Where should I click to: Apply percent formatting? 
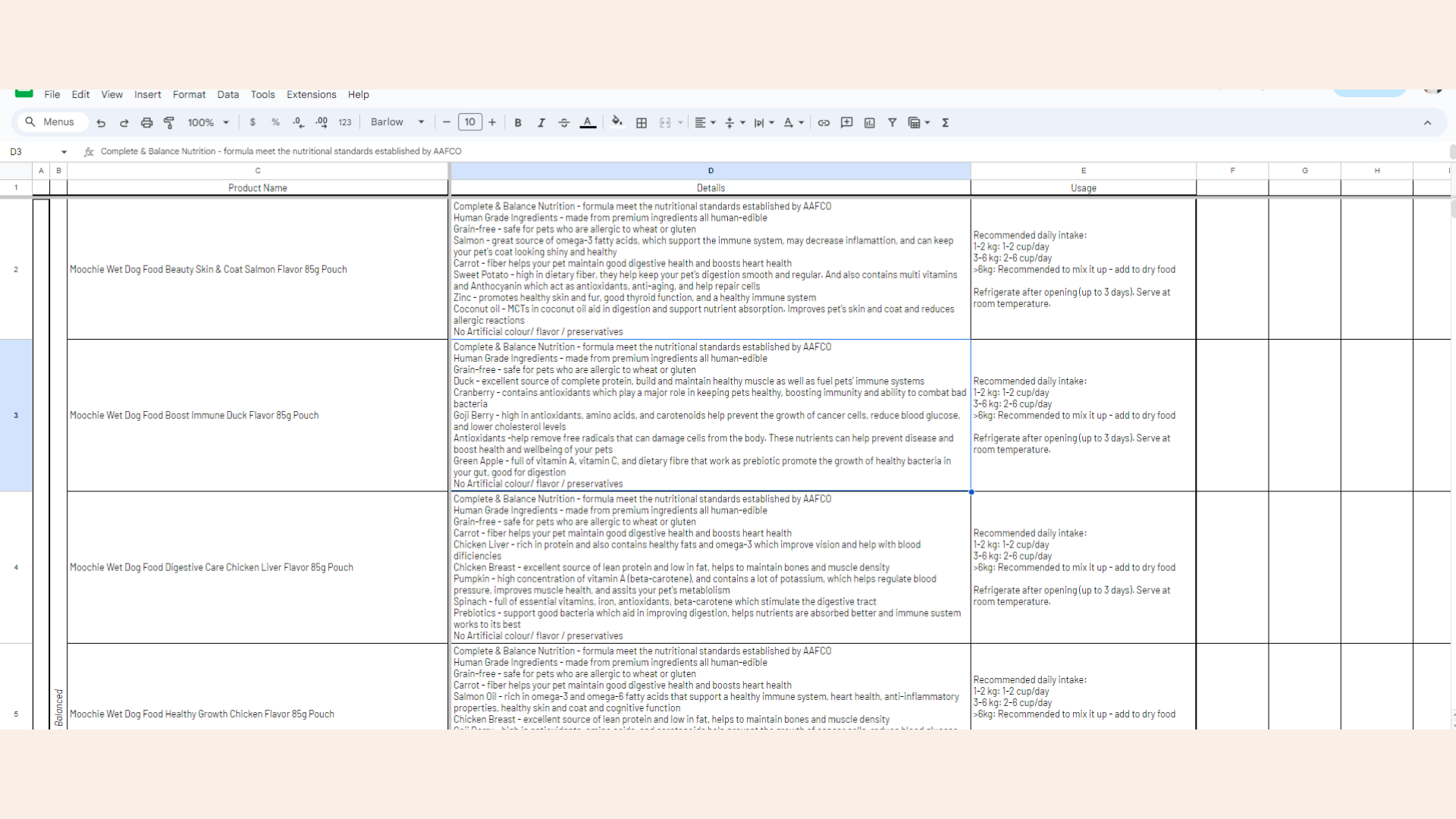coord(275,122)
